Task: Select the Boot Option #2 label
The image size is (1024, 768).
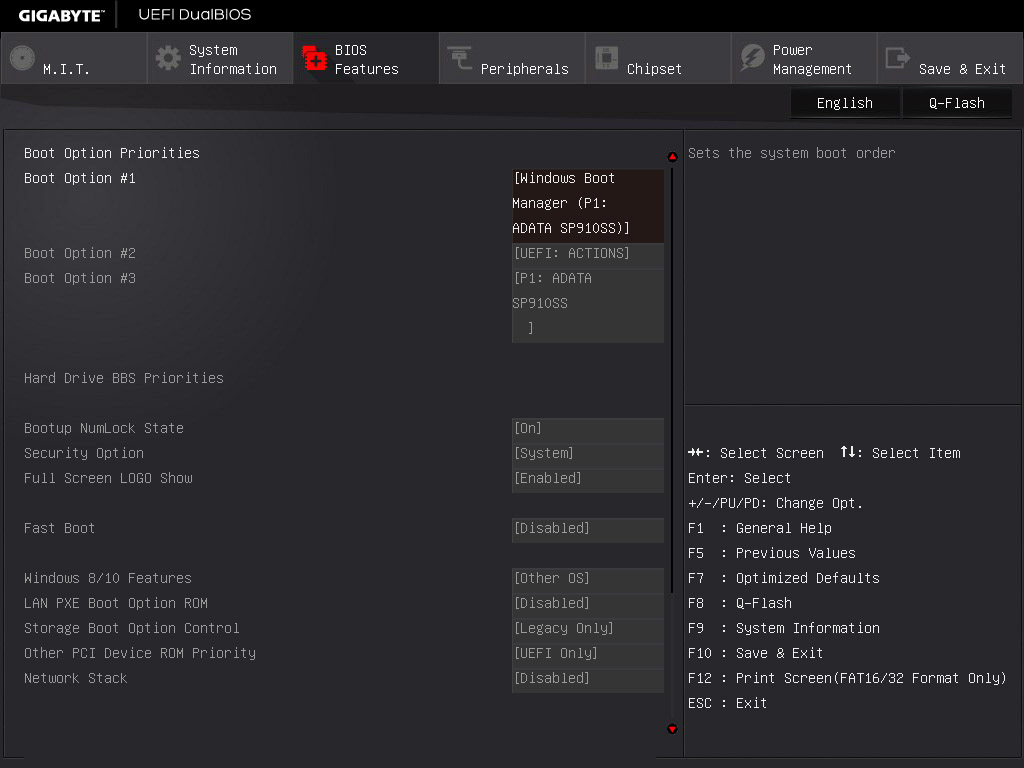Action: (x=80, y=253)
